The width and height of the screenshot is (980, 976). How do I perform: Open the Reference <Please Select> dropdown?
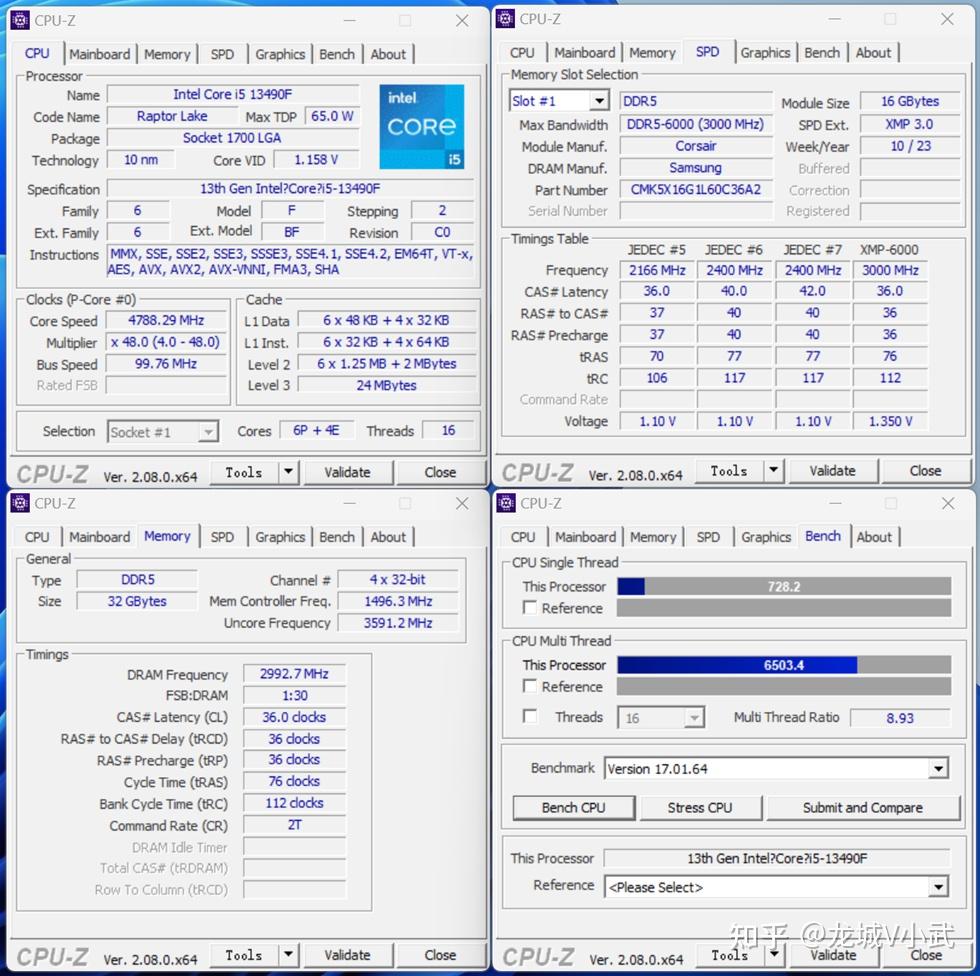pos(938,887)
